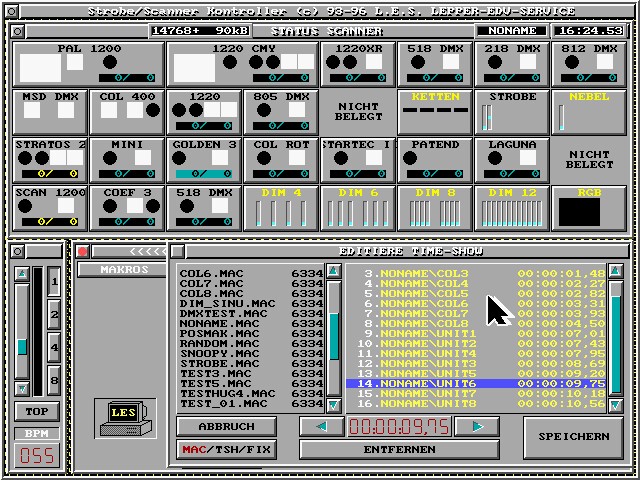Click the NONAME show name field
The height and width of the screenshot is (480, 640).
point(512,31)
